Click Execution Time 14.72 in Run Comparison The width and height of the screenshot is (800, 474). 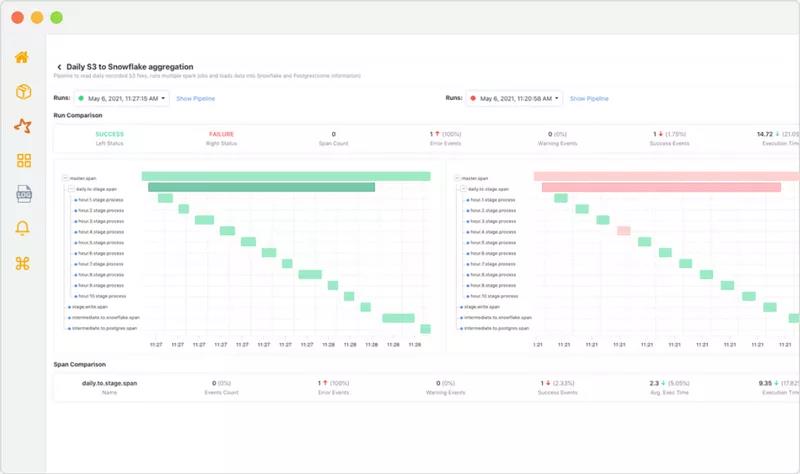(778, 134)
